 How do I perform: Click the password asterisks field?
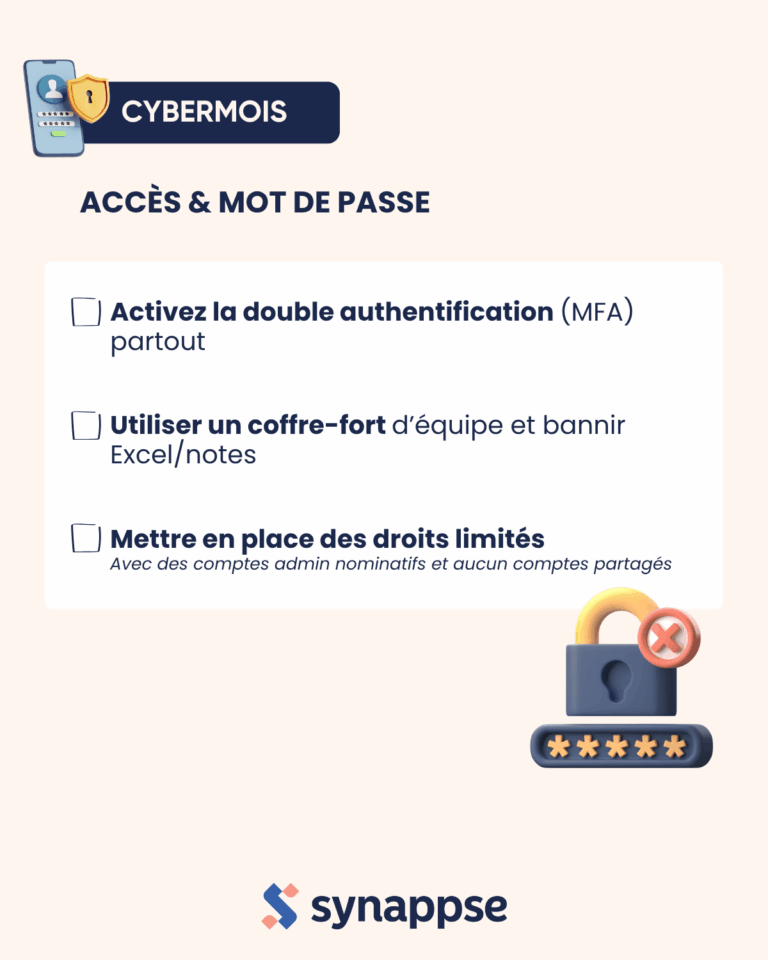point(620,746)
